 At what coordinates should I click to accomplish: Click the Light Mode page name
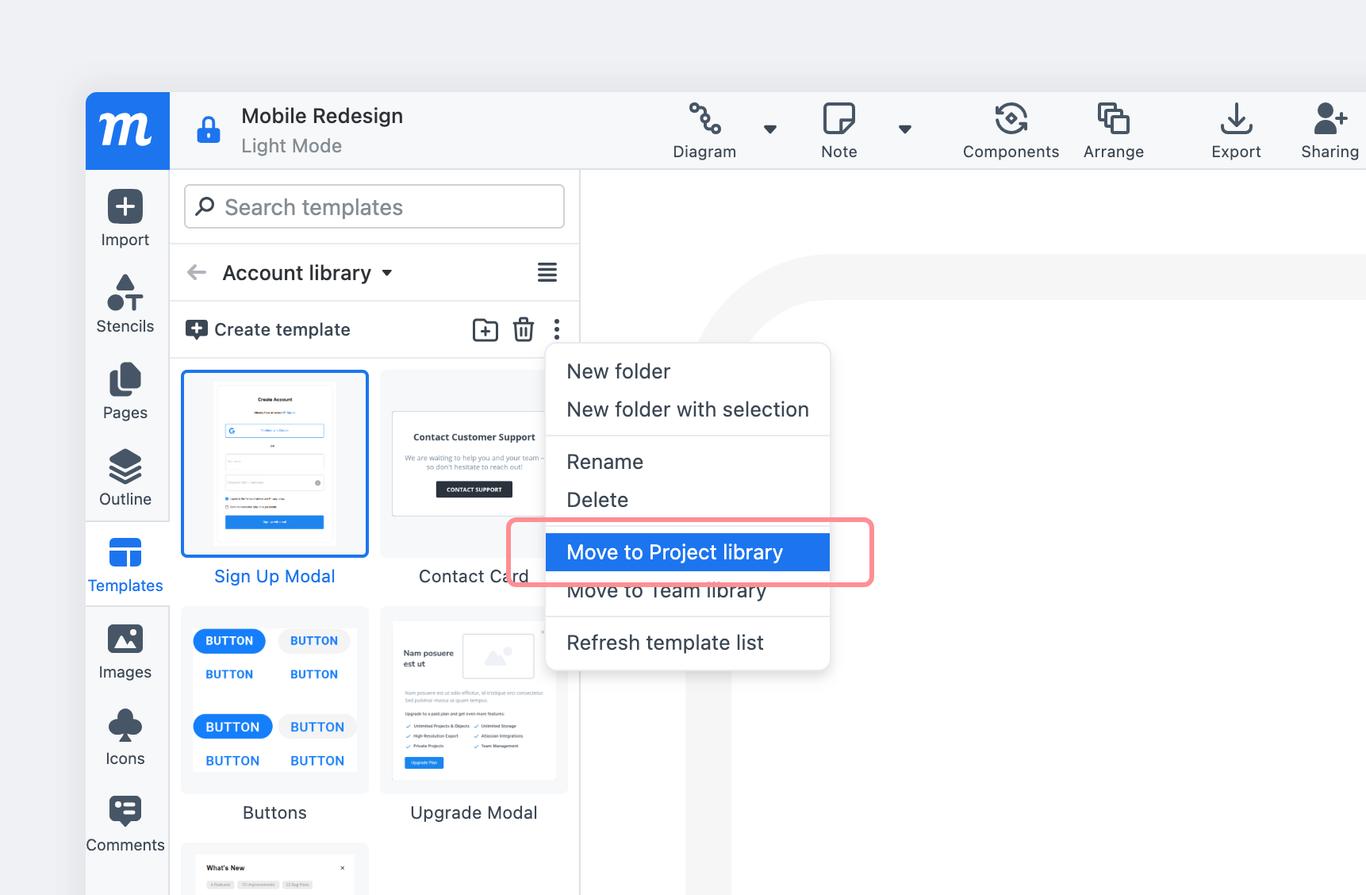pos(291,146)
